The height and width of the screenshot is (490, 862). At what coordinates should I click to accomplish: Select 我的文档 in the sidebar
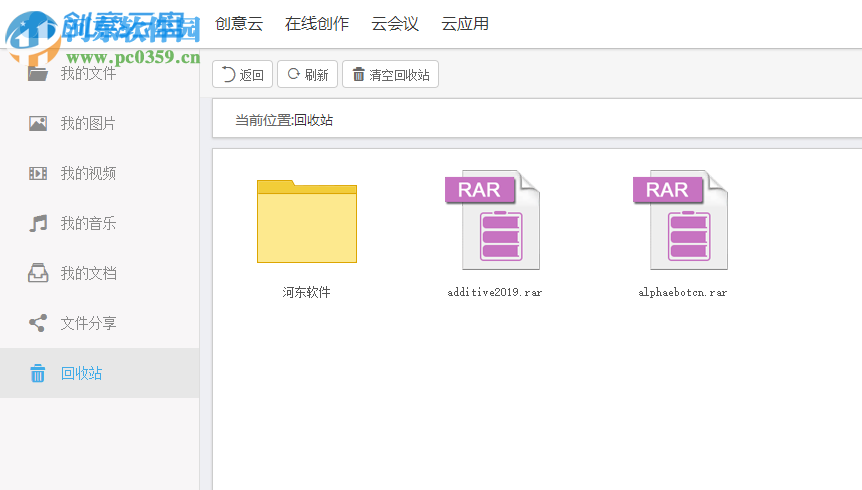point(88,273)
